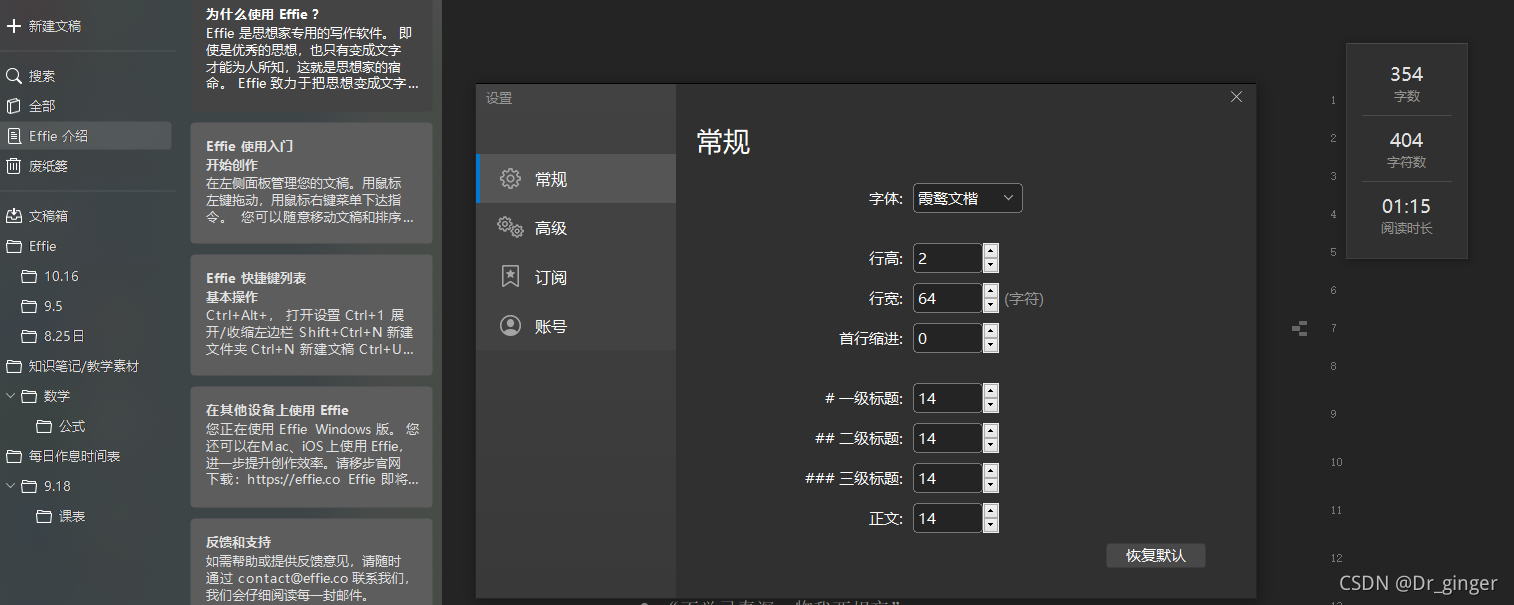Switch to the 账号 settings tab

tap(576, 326)
